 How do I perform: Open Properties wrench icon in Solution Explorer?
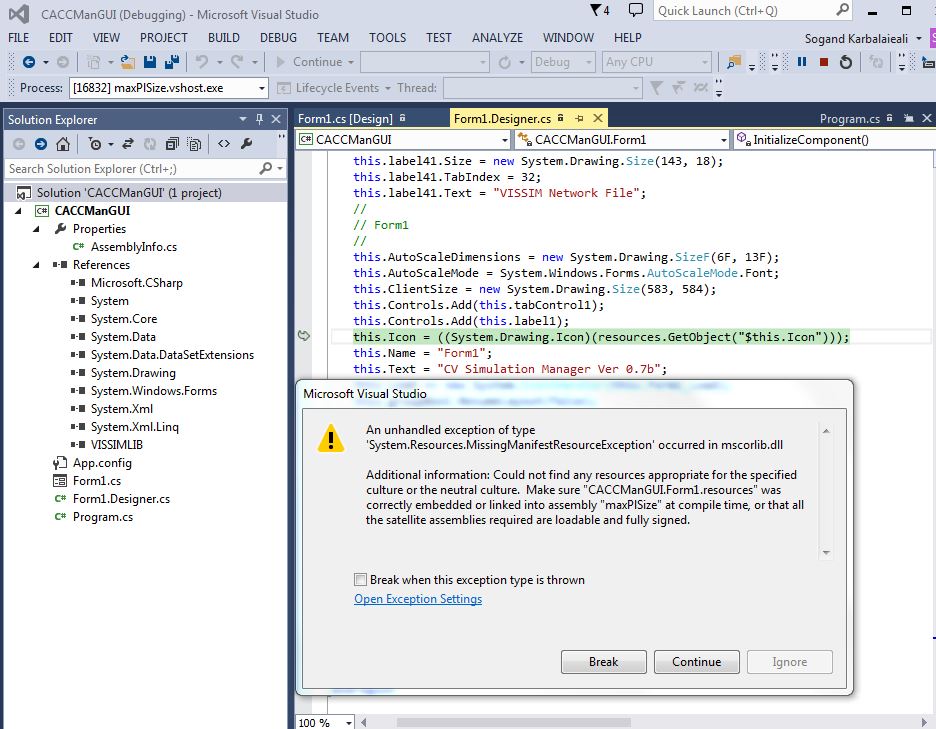[246, 144]
